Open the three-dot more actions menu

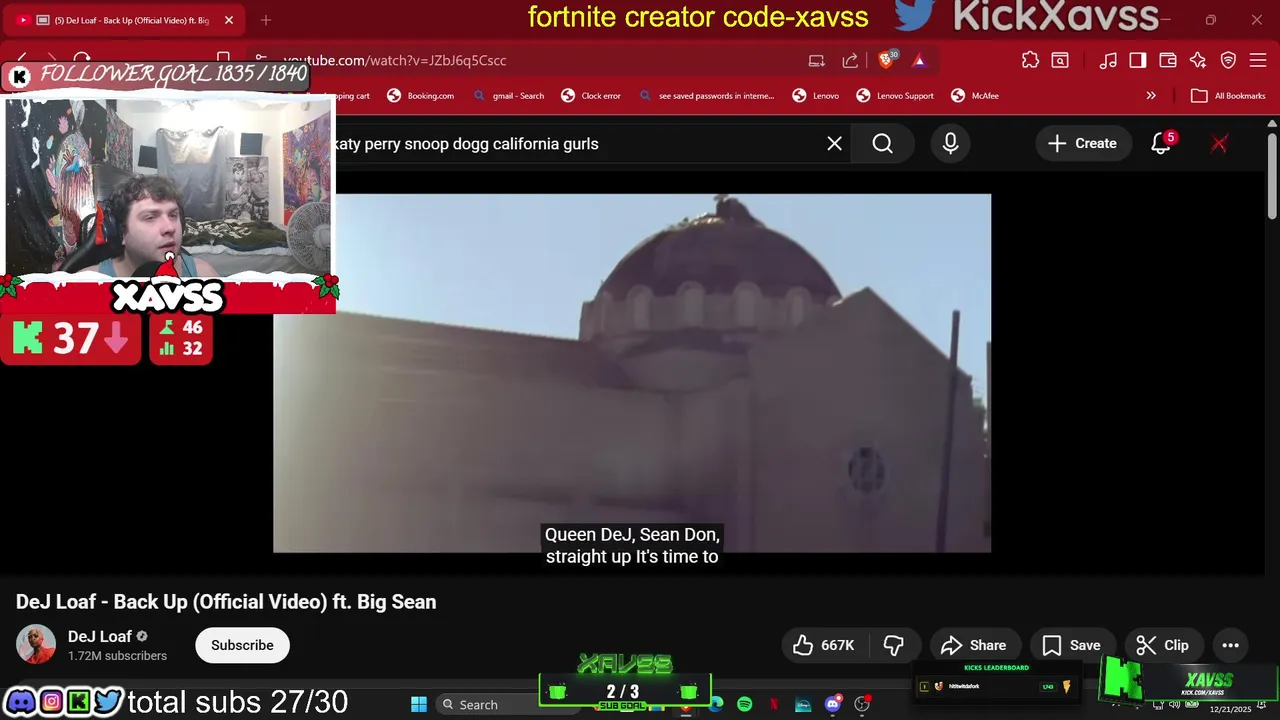pyautogui.click(x=1231, y=646)
